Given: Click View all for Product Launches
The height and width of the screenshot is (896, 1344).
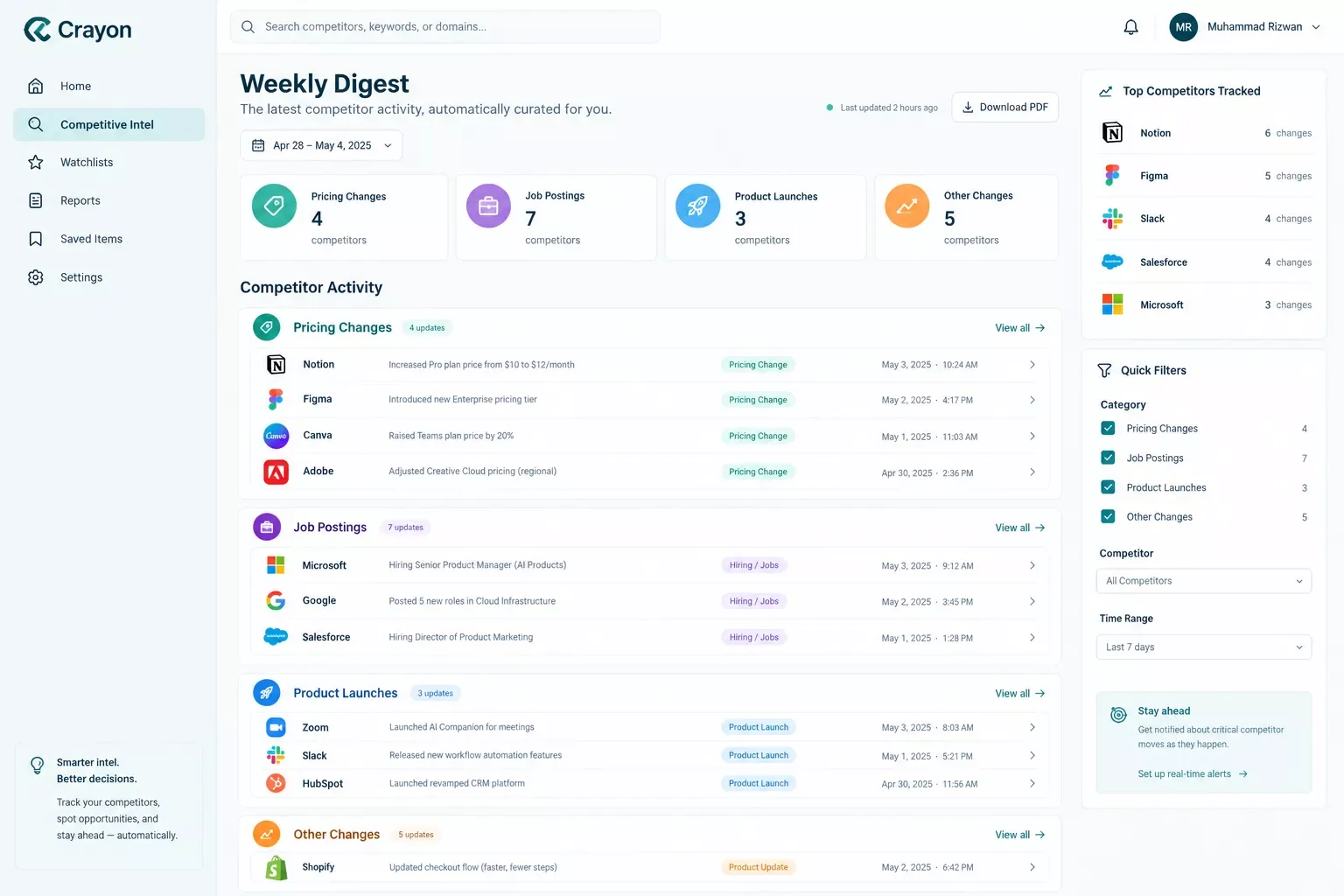Looking at the screenshot, I should coord(1020,693).
